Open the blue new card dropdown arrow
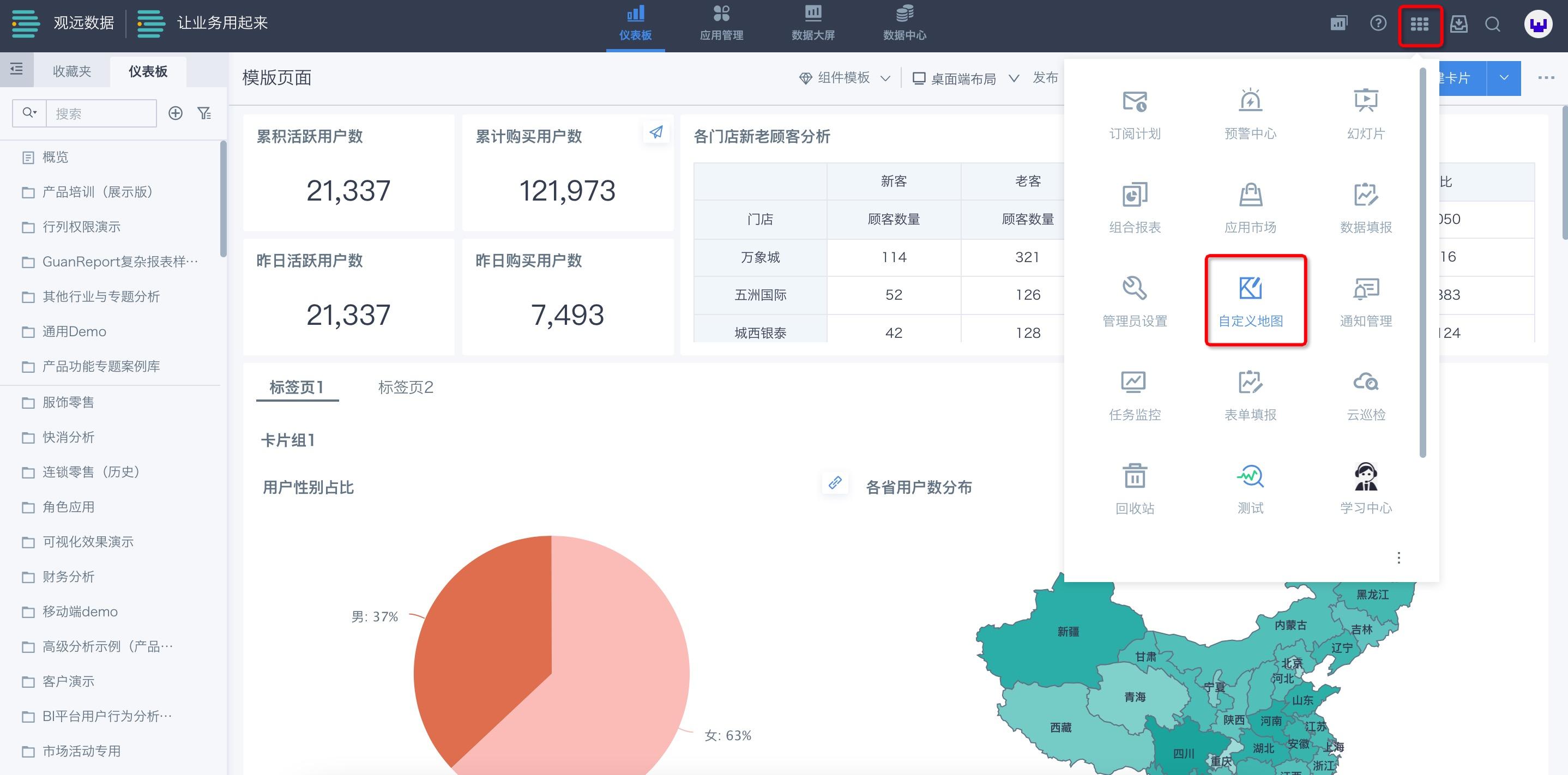Screen dimensions: 1568x775 [x=1504, y=78]
